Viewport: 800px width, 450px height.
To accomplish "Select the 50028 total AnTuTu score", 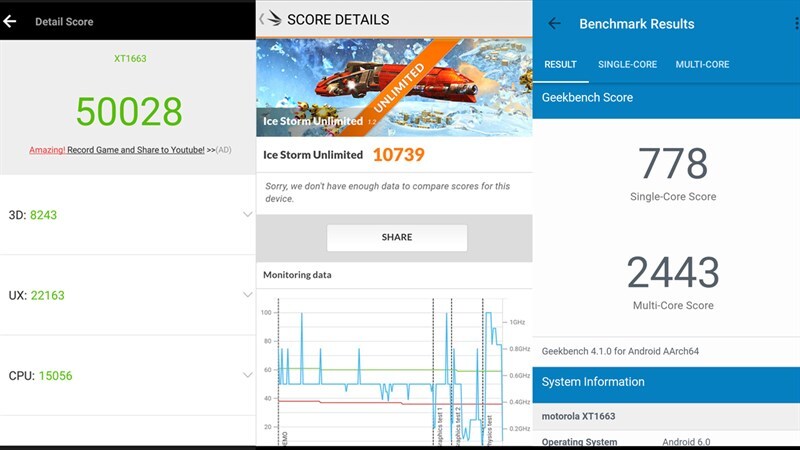I will [129, 112].
